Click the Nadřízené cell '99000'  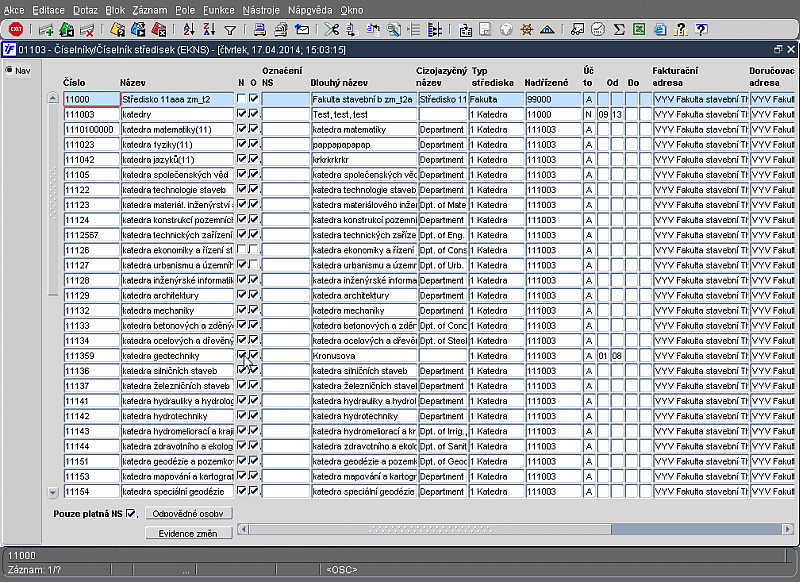[553, 99]
